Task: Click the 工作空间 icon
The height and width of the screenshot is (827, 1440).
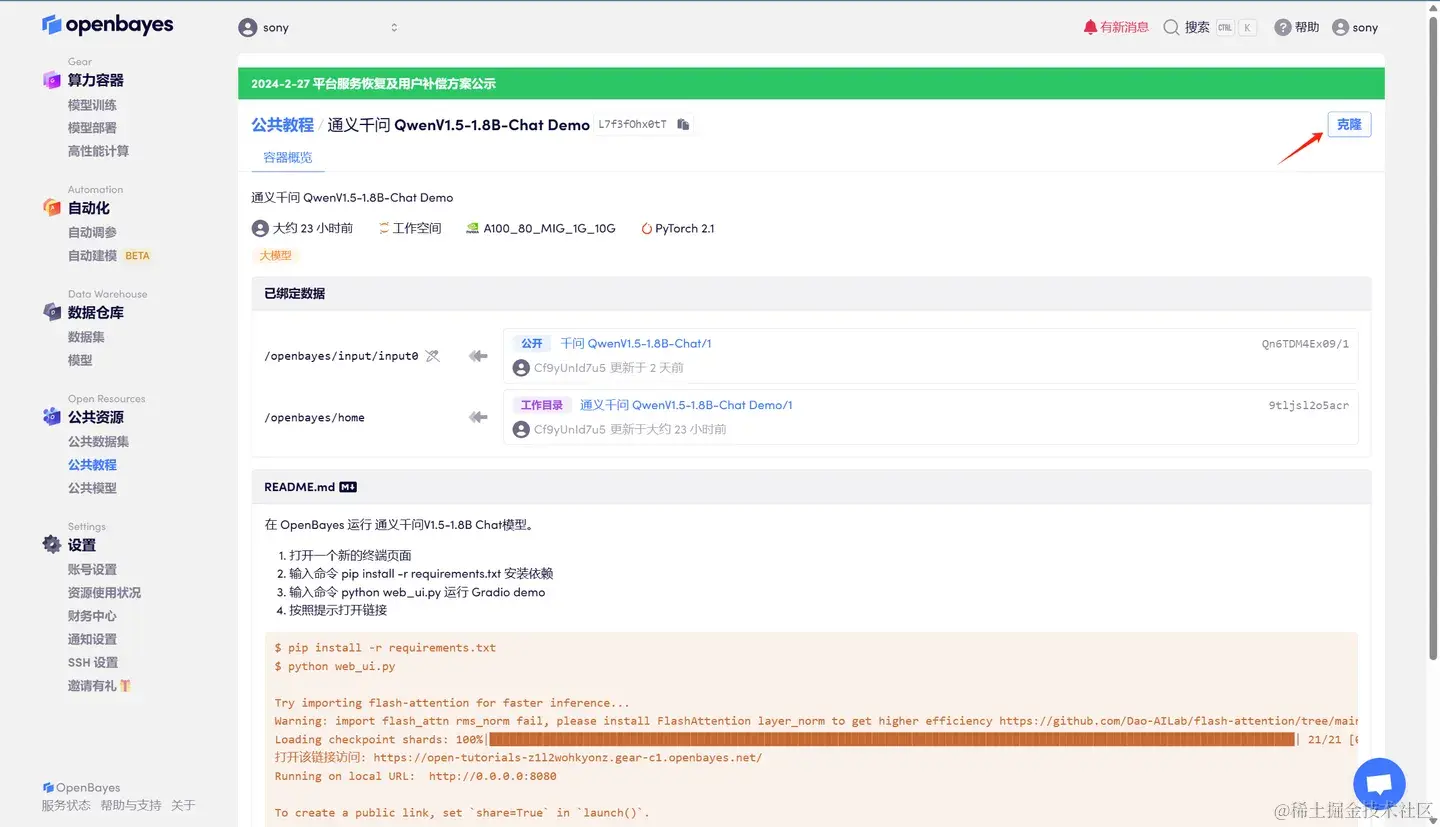Action: [383, 228]
